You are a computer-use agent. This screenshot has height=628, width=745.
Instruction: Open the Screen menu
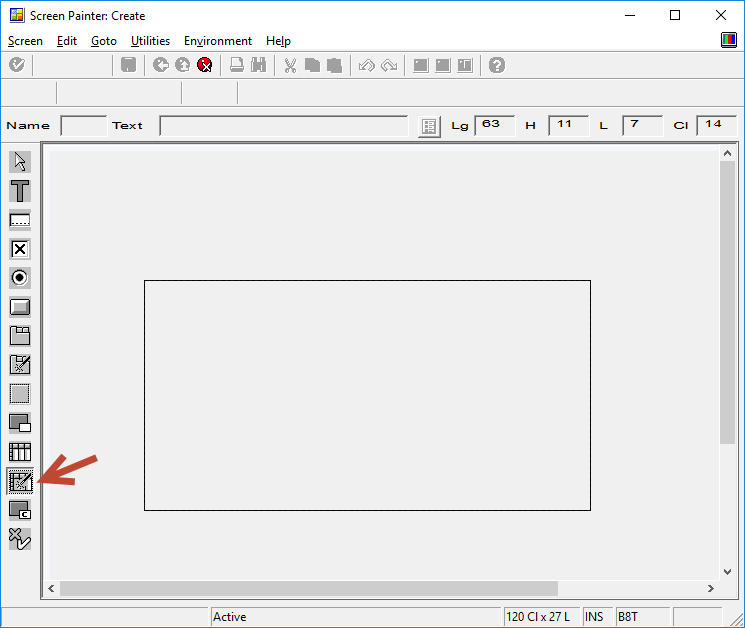25,41
